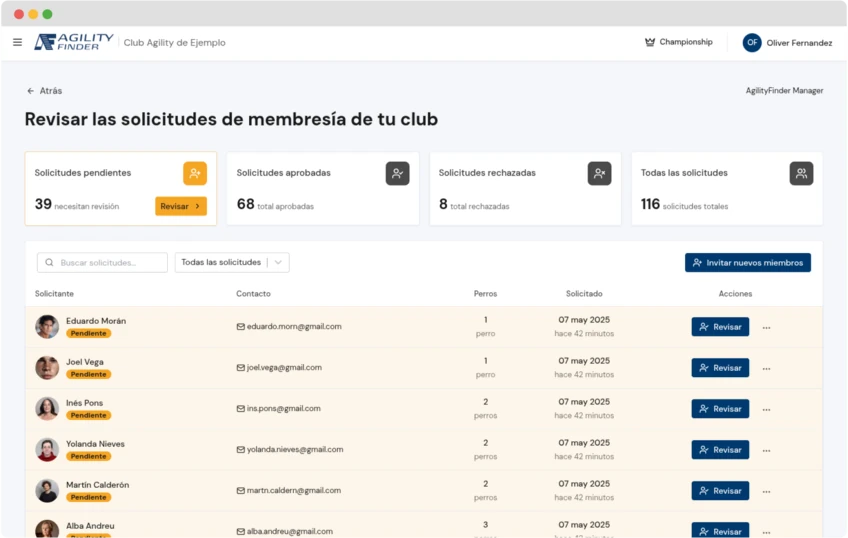The image size is (848, 538).
Task: Click the rejected requests user-x icon
Action: [599, 173]
